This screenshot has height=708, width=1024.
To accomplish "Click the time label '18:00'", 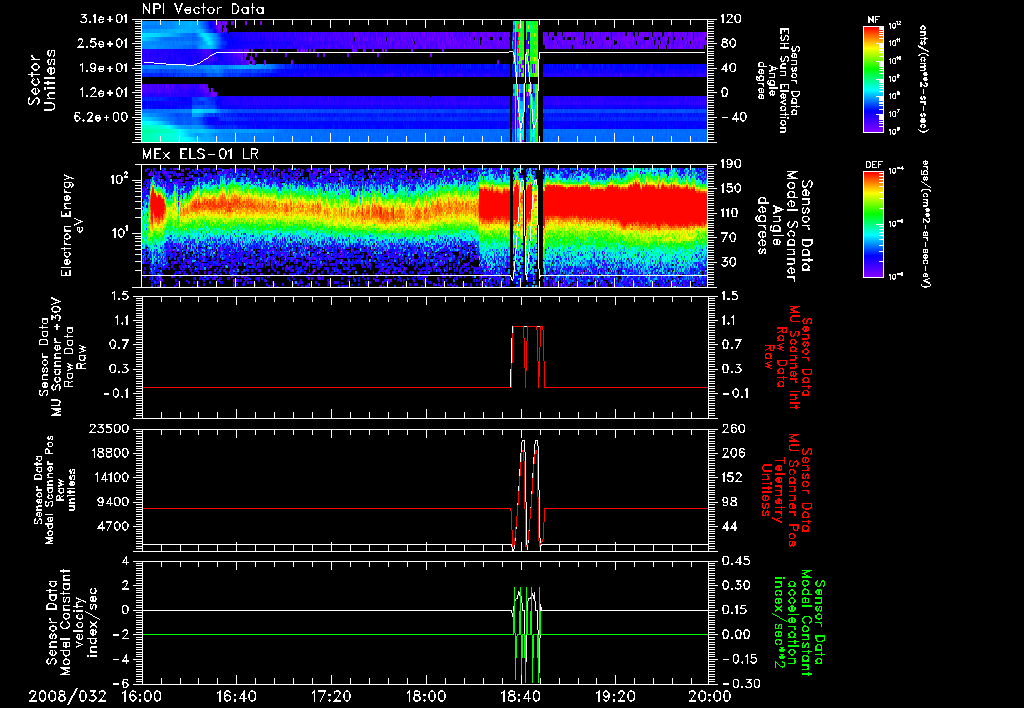I will coord(426,696).
